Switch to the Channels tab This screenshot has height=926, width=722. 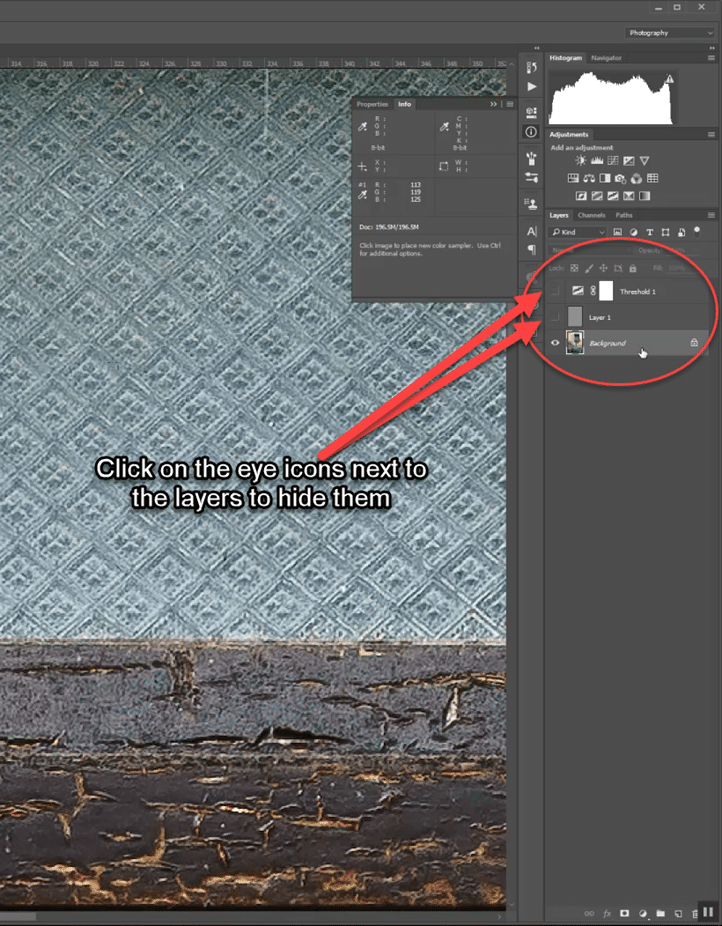click(592, 215)
